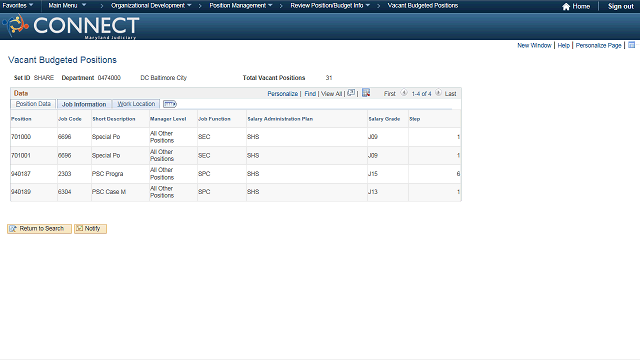Viewport: 640px width, 360px height.
Task: Expand Review Position/Budget Info breadcrumb menu
Action: (330, 5)
